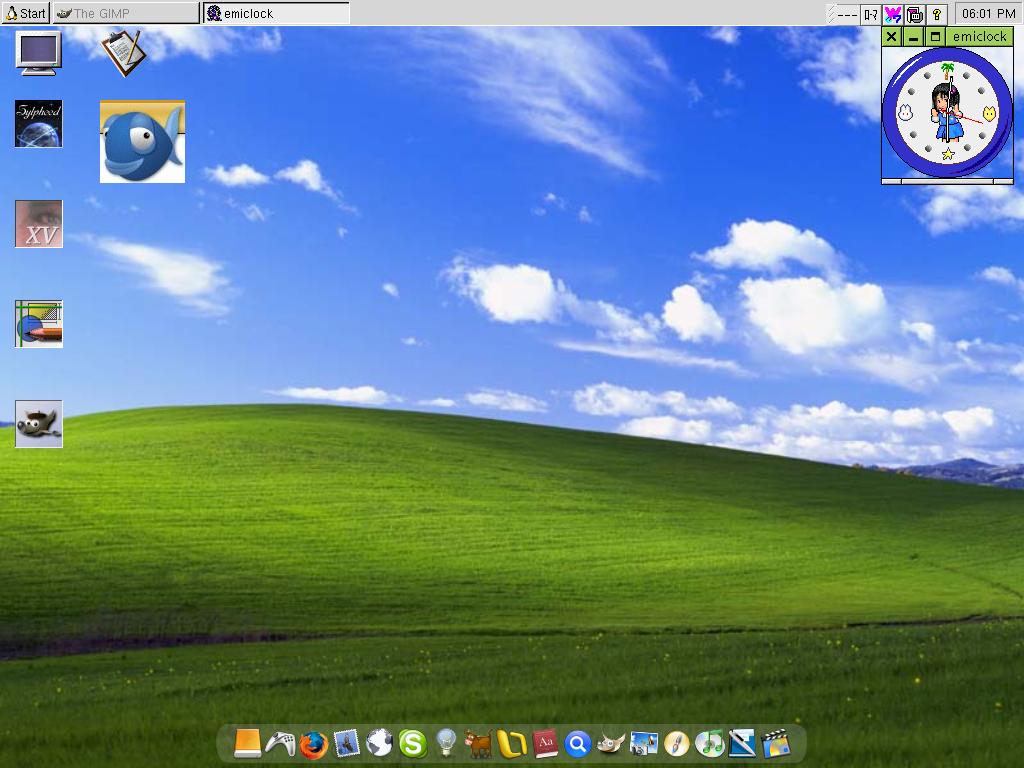Launch the GIMP desktop icon
This screenshot has height=768, width=1024.
pyautogui.click(x=39, y=424)
